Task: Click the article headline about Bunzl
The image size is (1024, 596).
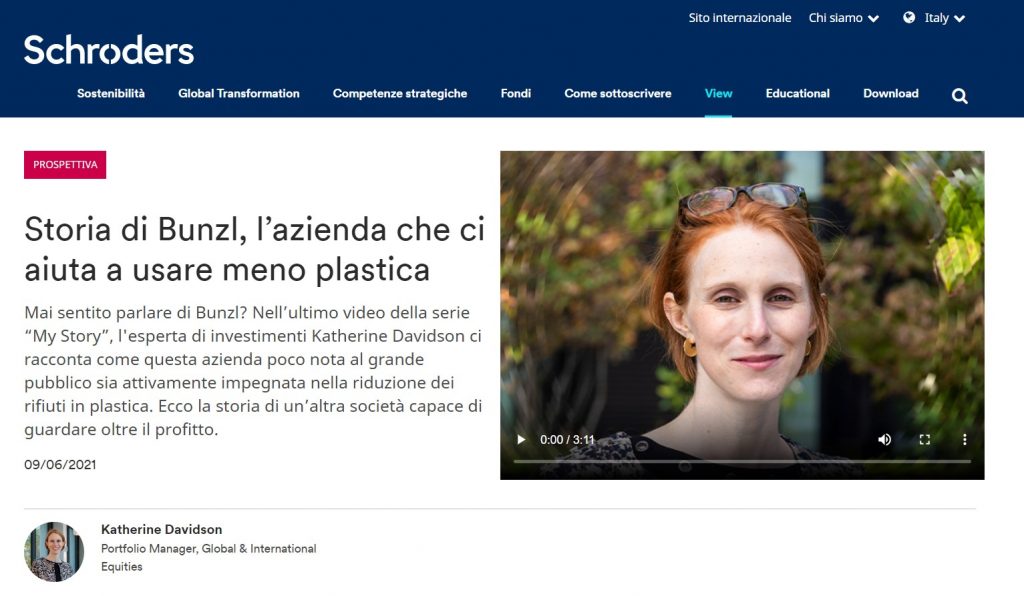Action: [x=255, y=249]
